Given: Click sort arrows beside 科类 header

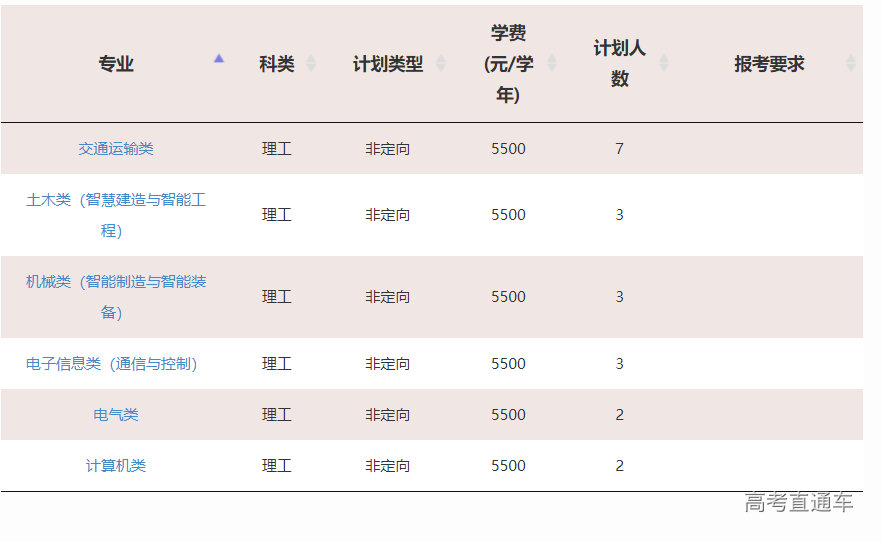Looking at the screenshot, I should point(311,64).
